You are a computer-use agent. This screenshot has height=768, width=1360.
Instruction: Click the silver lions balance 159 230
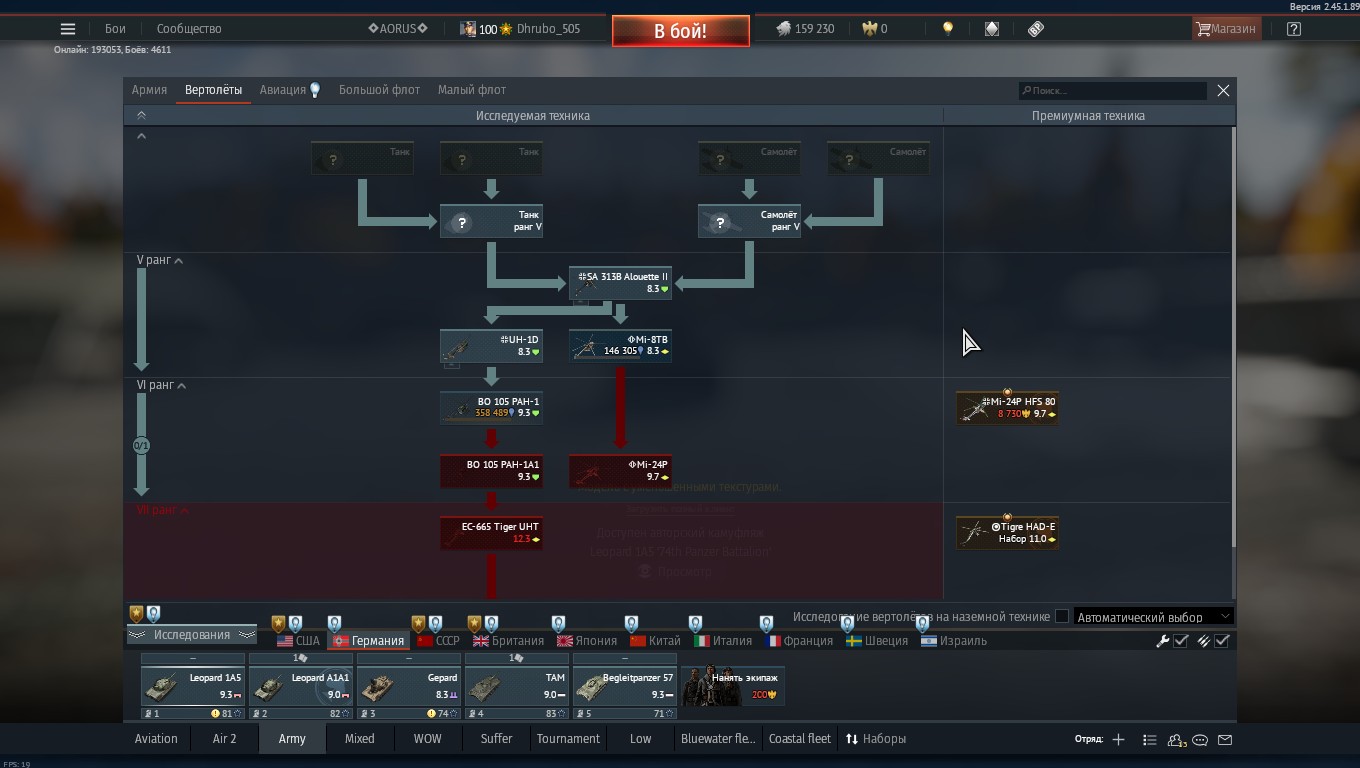[x=806, y=29]
